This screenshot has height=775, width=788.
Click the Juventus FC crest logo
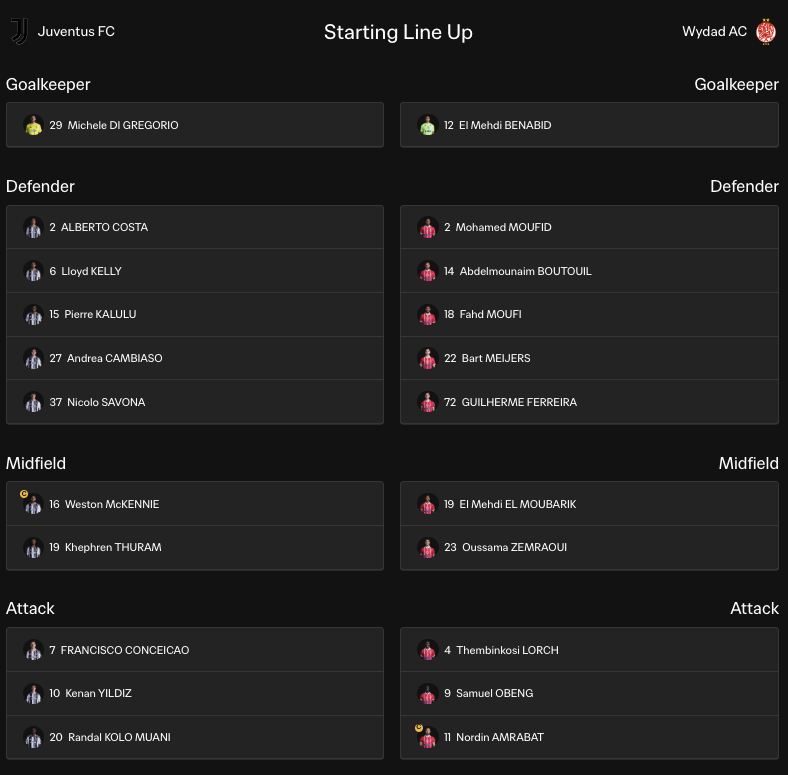click(20, 31)
